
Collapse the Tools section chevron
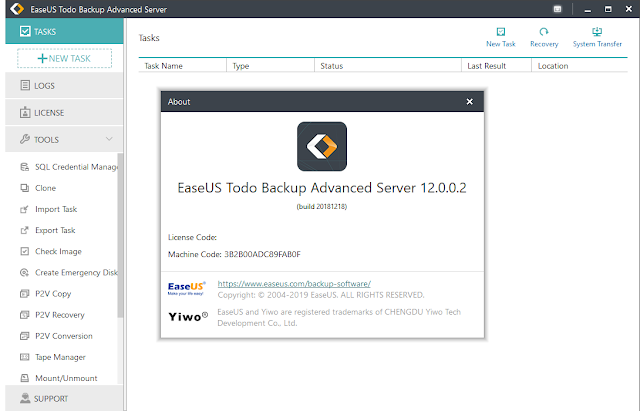pos(109,139)
